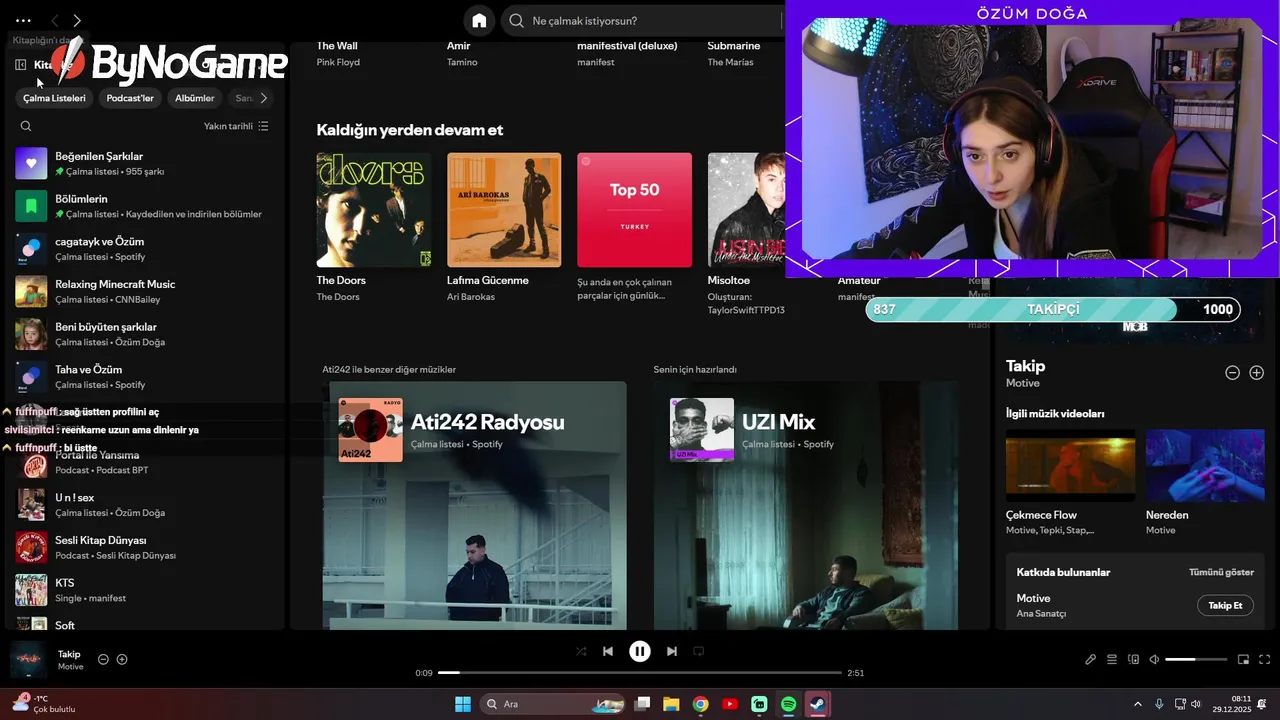
Task: Open the 'Top 50' Turkey playlist card
Action: pyautogui.click(x=635, y=210)
